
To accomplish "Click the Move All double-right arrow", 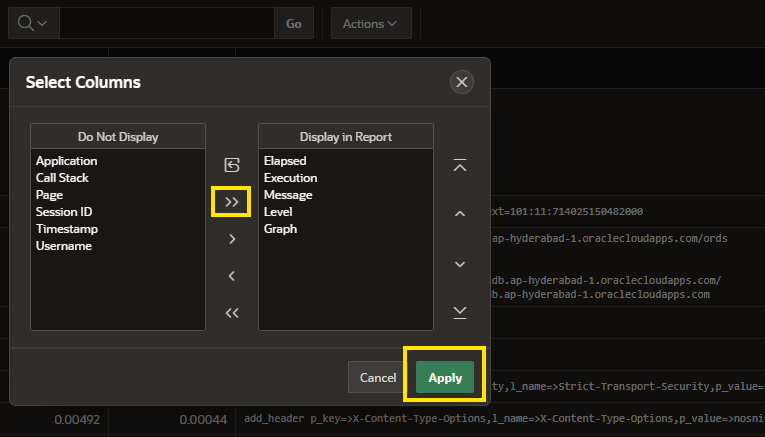I will pyautogui.click(x=232, y=202).
